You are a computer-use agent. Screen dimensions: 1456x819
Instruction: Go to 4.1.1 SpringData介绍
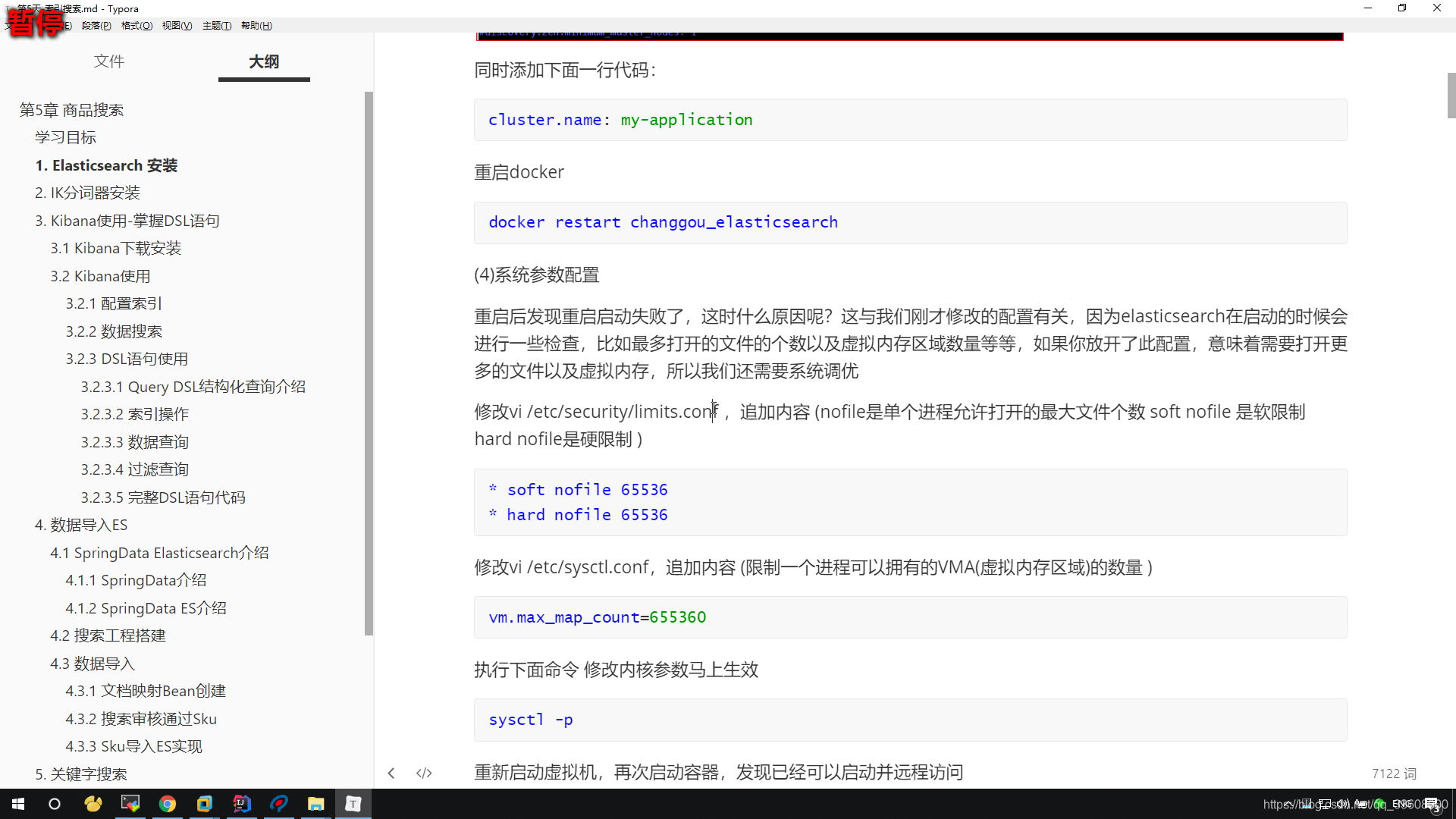click(x=136, y=580)
